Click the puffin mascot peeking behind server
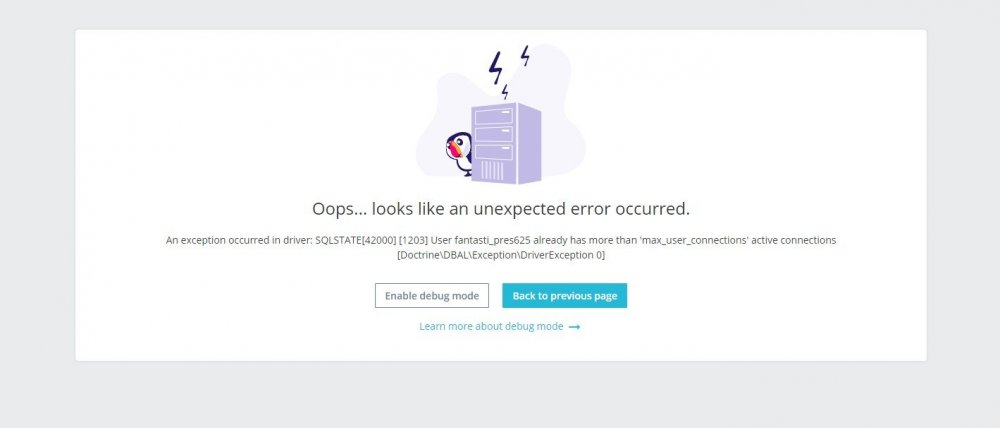1000x428 pixels. point(459,152)
